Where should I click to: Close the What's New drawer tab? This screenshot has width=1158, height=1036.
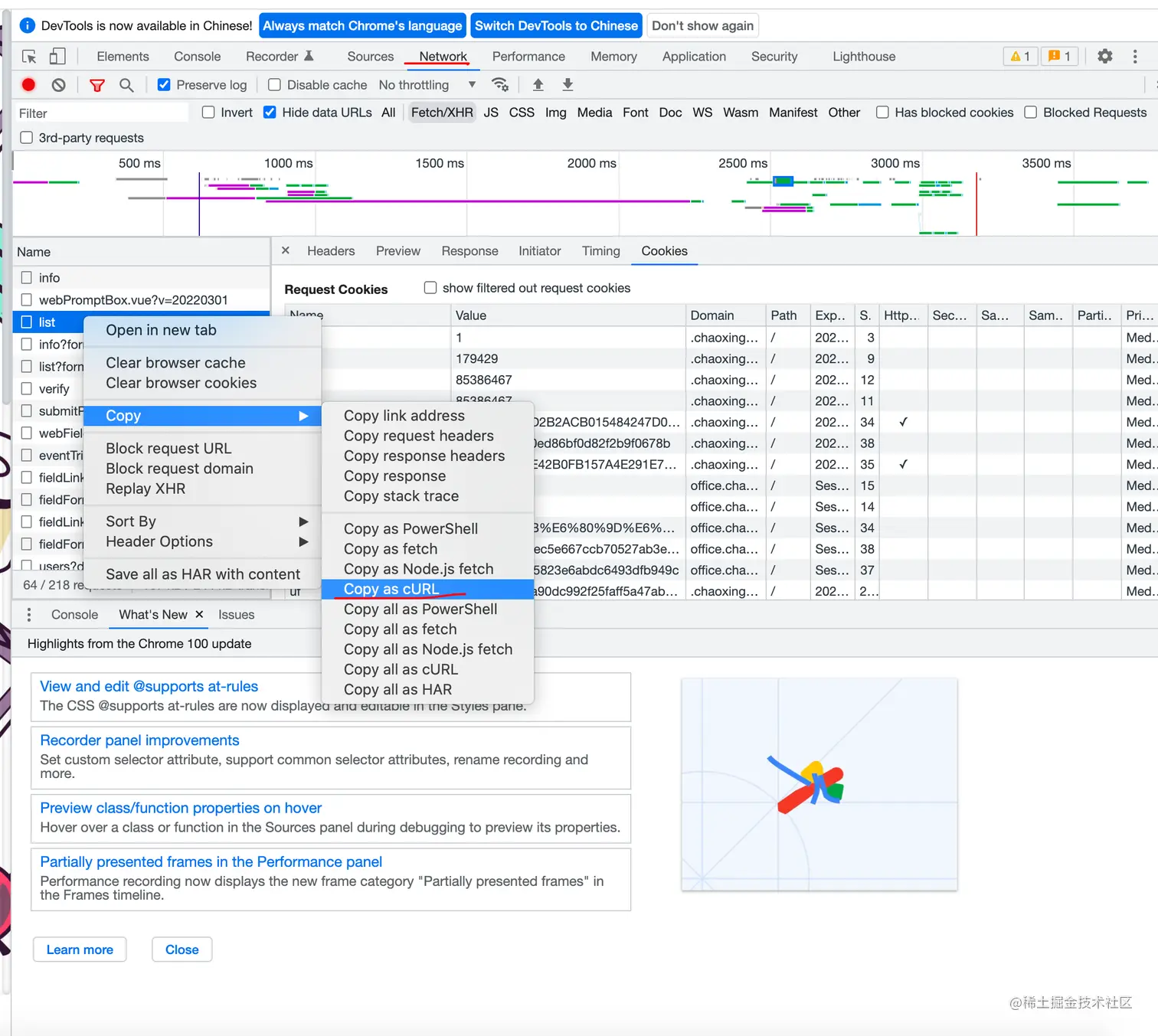[x=199, y=614]
